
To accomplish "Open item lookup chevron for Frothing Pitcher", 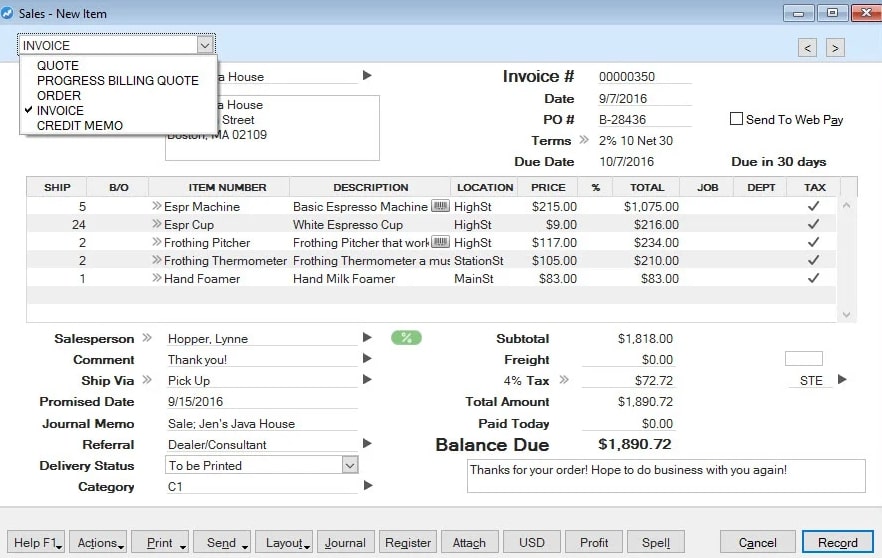I will click(156, 242).
